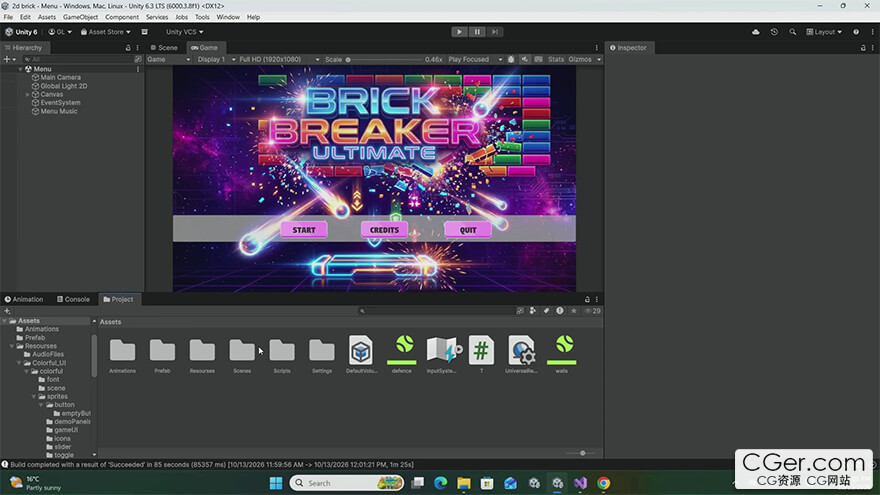The height and width of the screenshot is (495, 880).
Task: Open the Layout dropdown
Action: point(824,32)
